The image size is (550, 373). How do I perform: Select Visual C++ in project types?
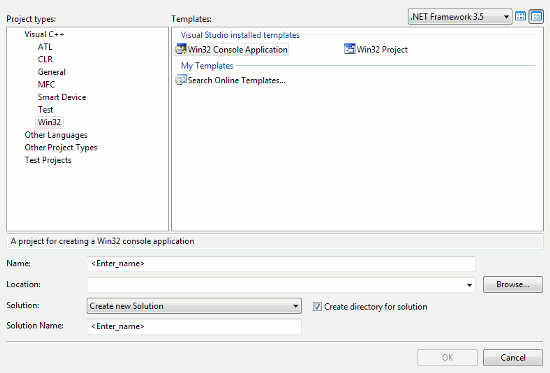pos(44,34)
